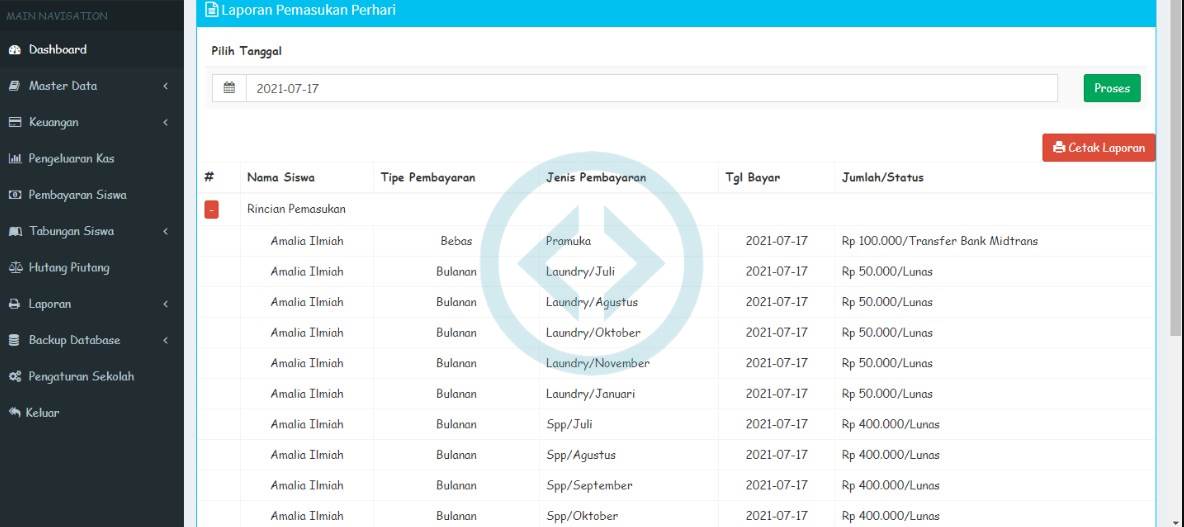Expand the Tabungan Siswa submenu chevron
1184x527 pixels.
point(165,232)
